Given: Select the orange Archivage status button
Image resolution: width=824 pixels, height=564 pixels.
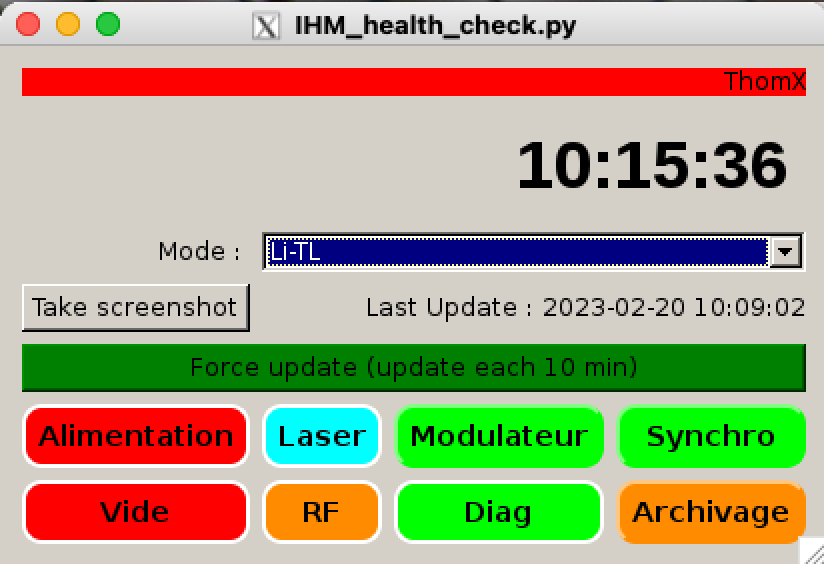Looking at the screenshot, I should (x=711, y=512).
